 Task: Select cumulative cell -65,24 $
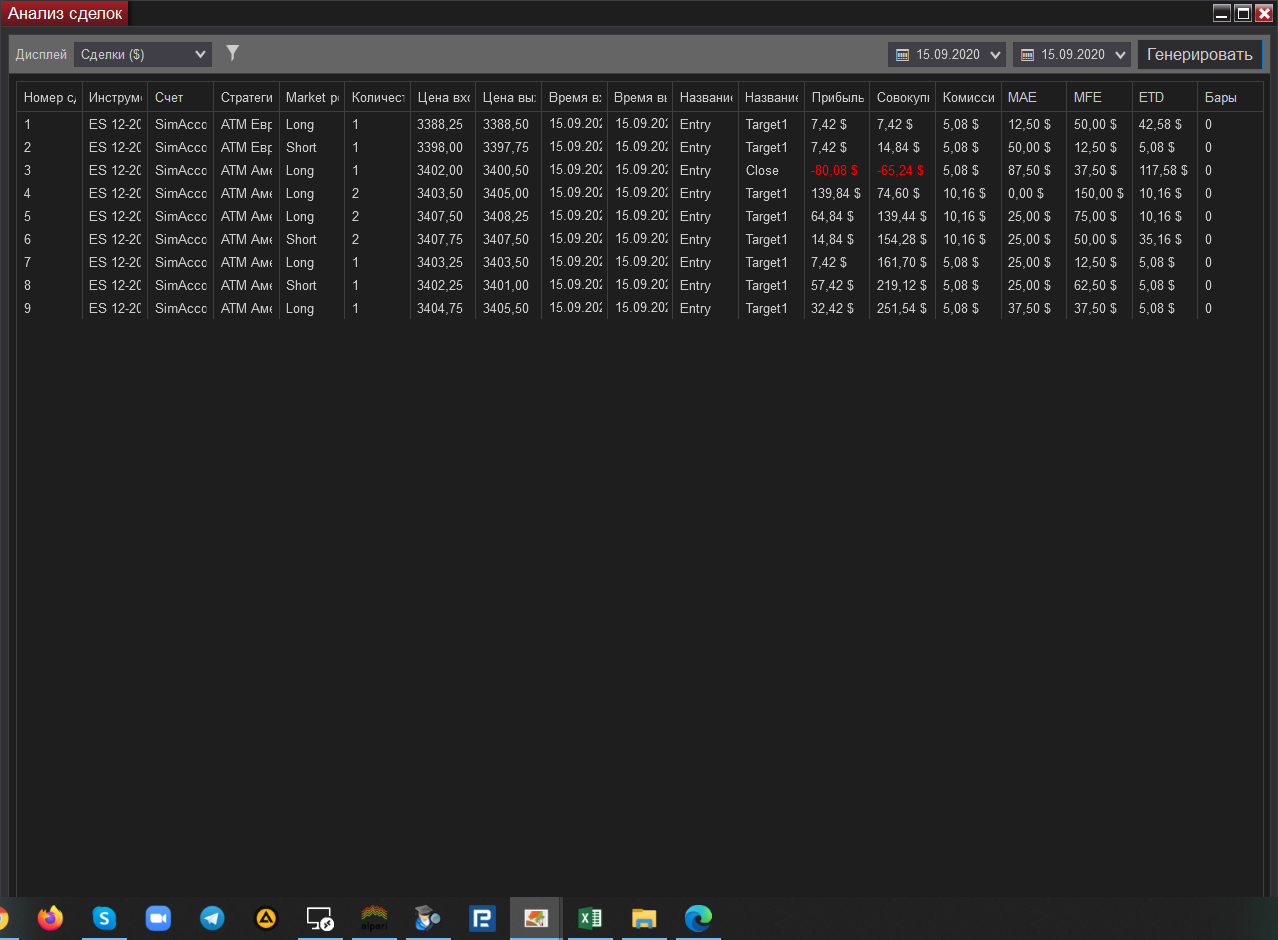(903, 170)
